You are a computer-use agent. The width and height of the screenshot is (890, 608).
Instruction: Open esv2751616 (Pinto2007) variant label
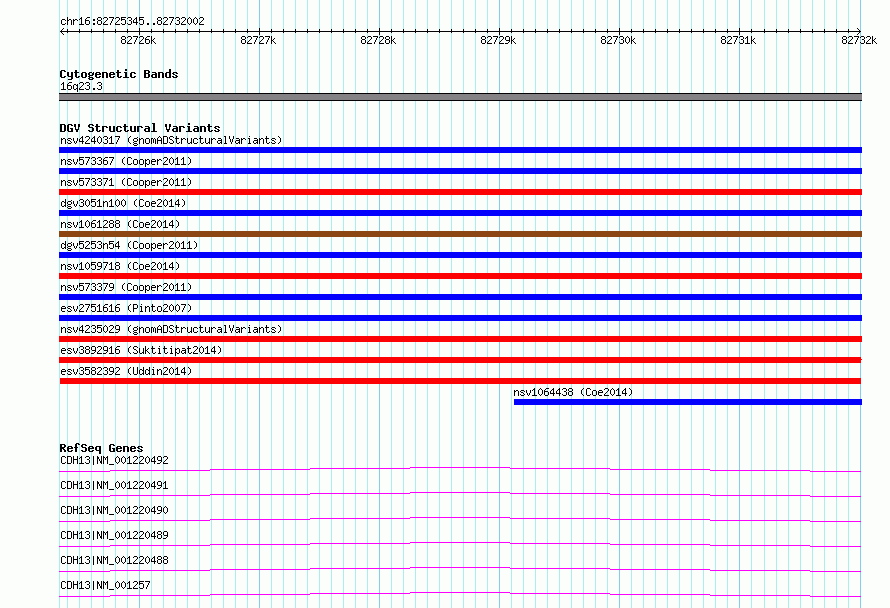(126, 308)
